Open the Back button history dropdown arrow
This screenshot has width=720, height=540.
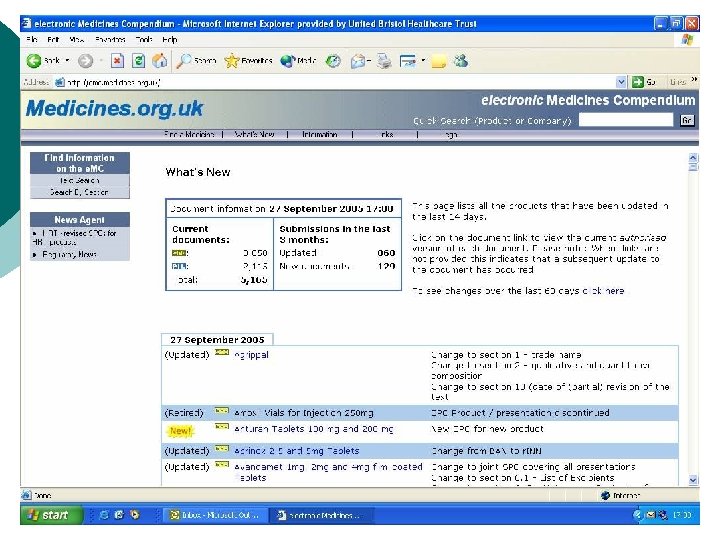pyautogui.click(x=67, y=61)
